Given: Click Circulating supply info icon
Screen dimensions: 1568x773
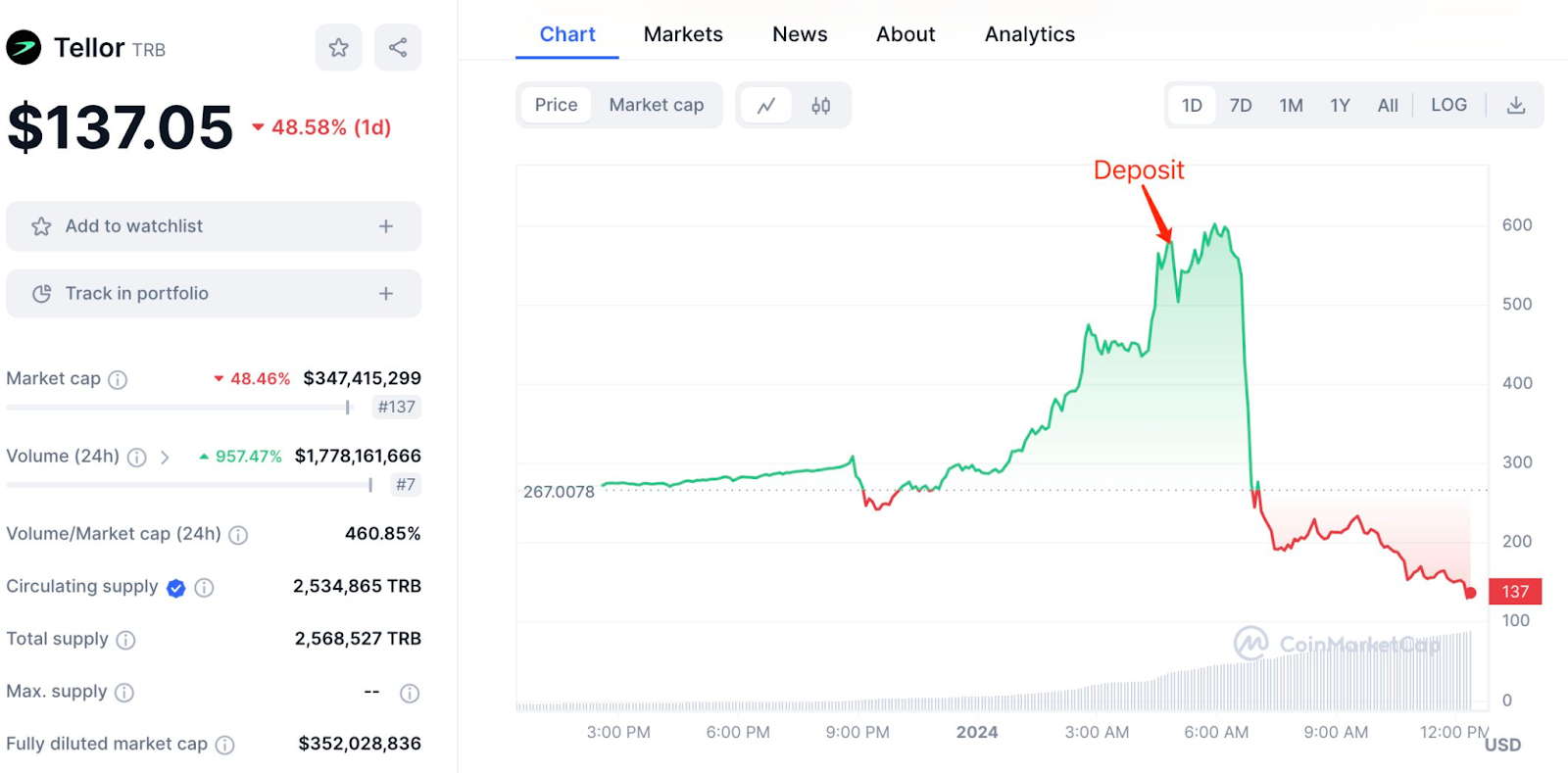Looking at the screenshot, I should tap(204, 587).
